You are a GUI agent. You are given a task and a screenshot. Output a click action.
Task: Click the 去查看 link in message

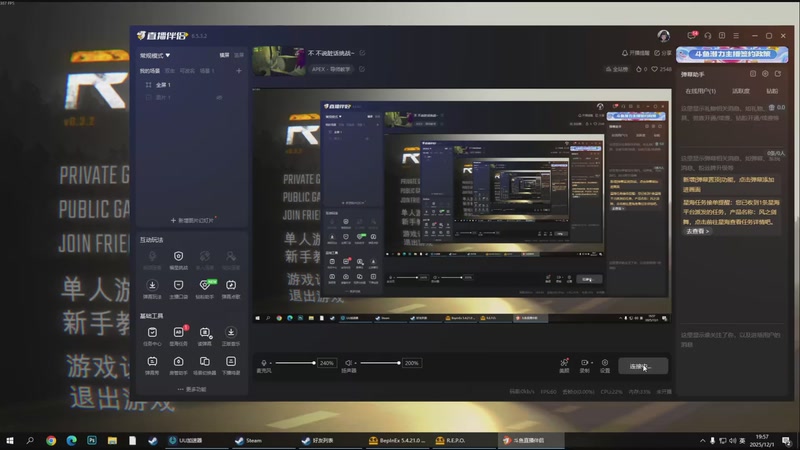point(697,231)
